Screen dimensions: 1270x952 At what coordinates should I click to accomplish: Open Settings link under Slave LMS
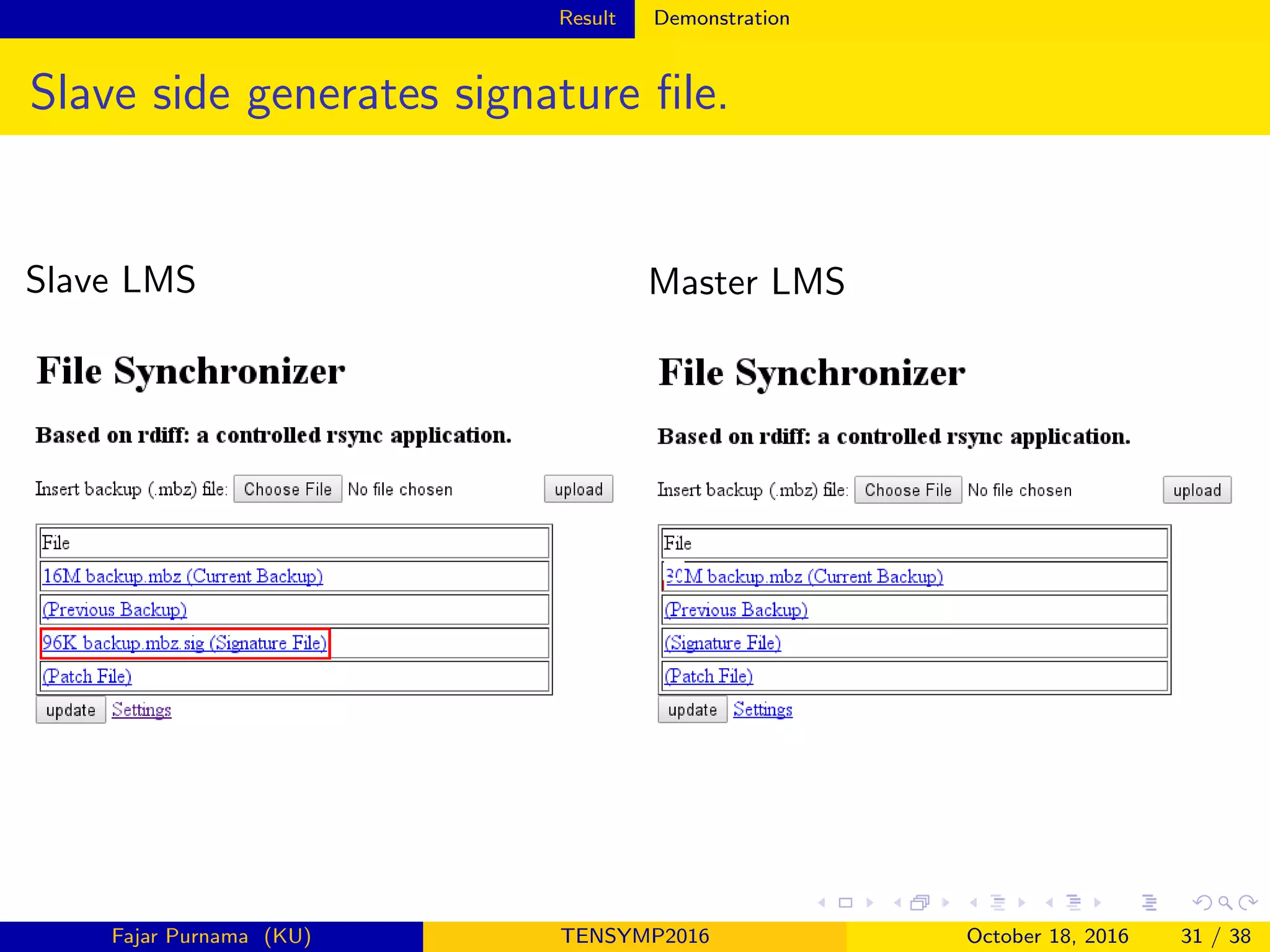(x=141, y=710)
